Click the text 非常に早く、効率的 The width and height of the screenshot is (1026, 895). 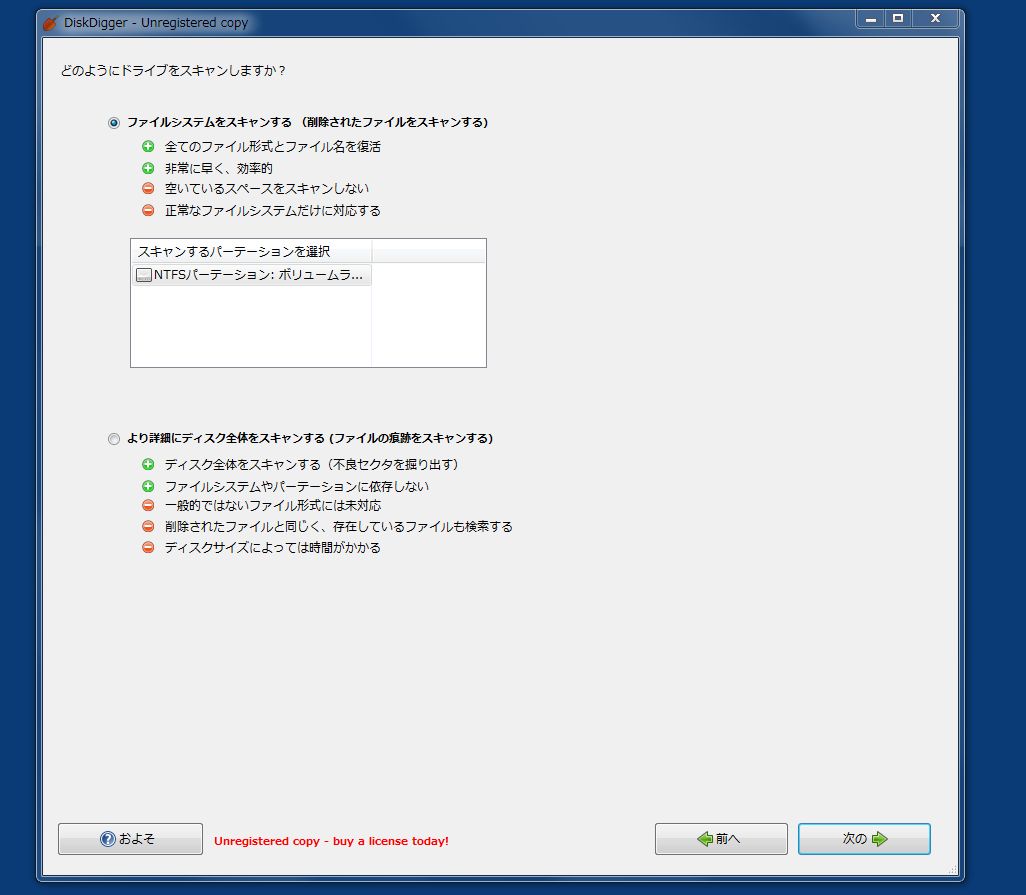219,168
